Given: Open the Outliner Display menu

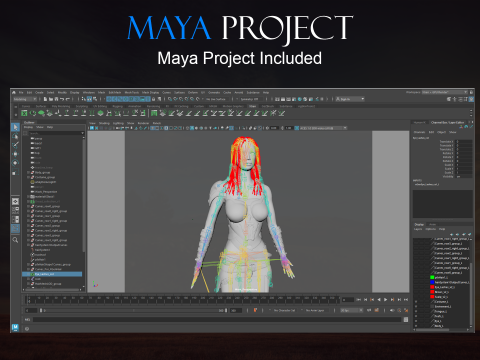Looking at the screenshot, I should tap(28, 127).
